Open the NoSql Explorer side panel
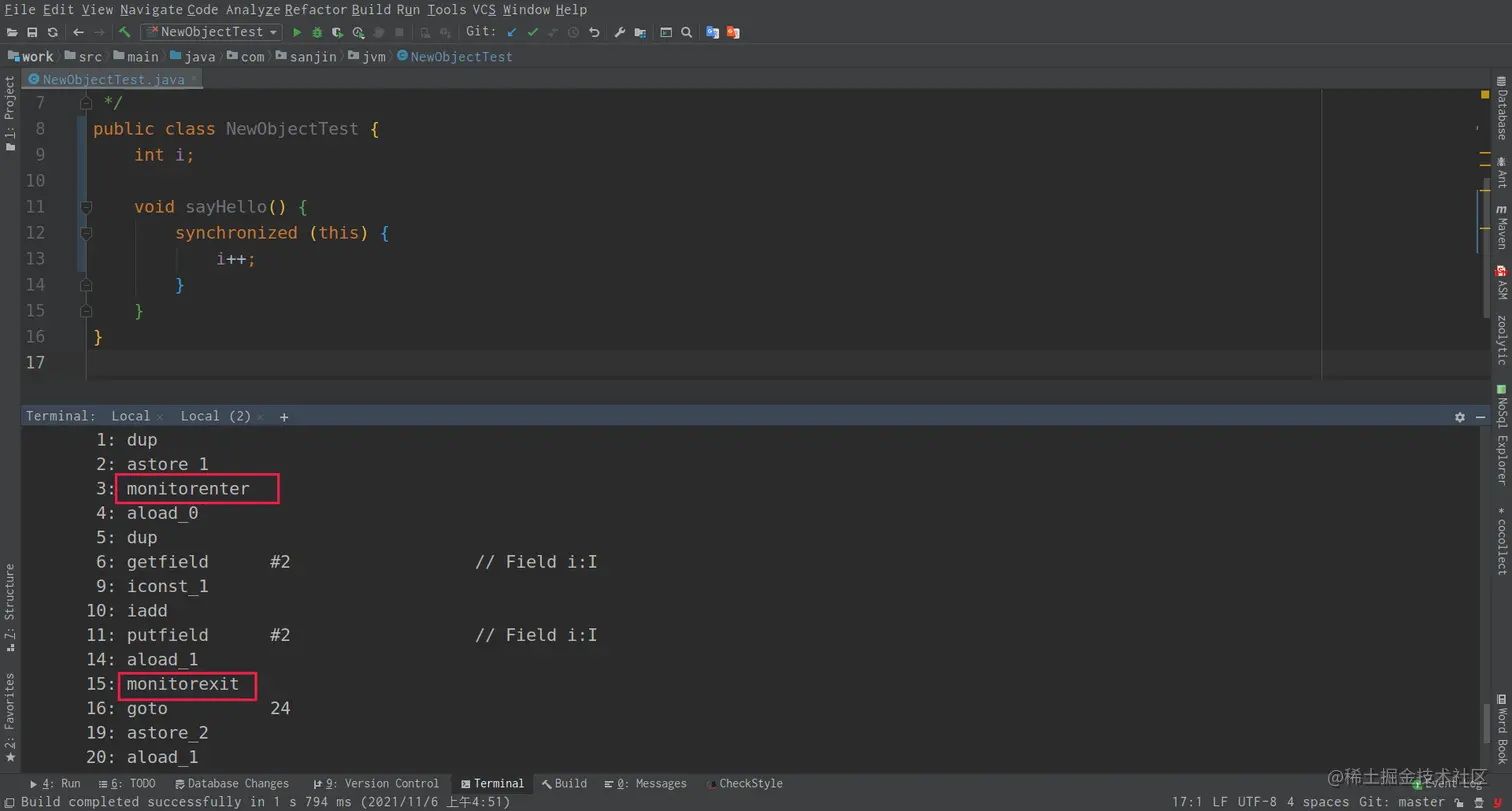Screen dimensions: 1512x811 (1501, 434)
